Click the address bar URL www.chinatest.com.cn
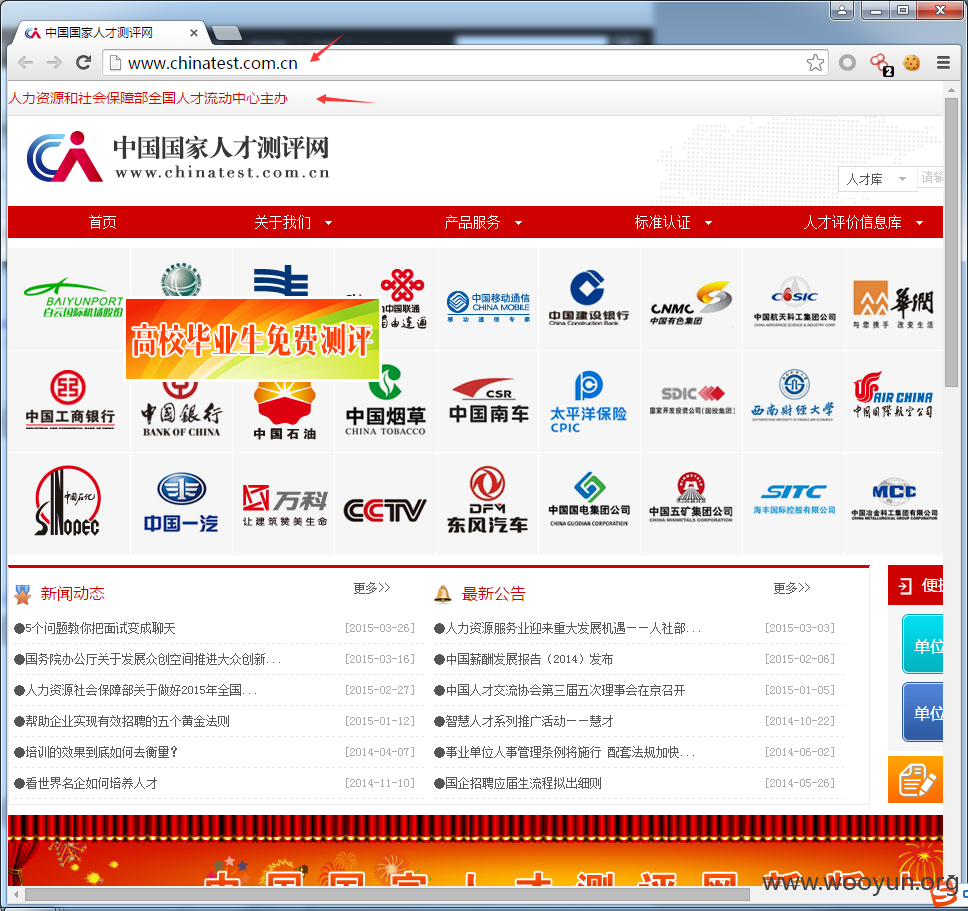Screen dimensions: 968x911 point(212,63)
